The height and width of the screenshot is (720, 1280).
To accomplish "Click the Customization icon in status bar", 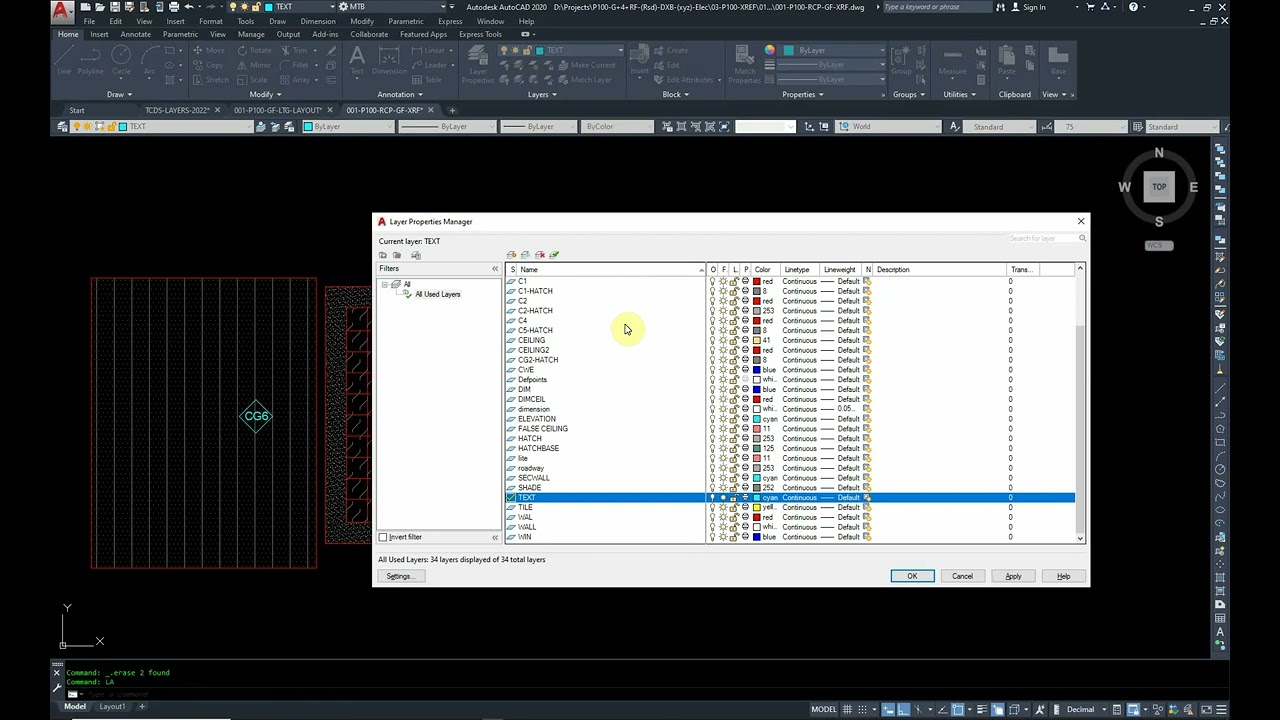I will click(x=1219, y=709).
